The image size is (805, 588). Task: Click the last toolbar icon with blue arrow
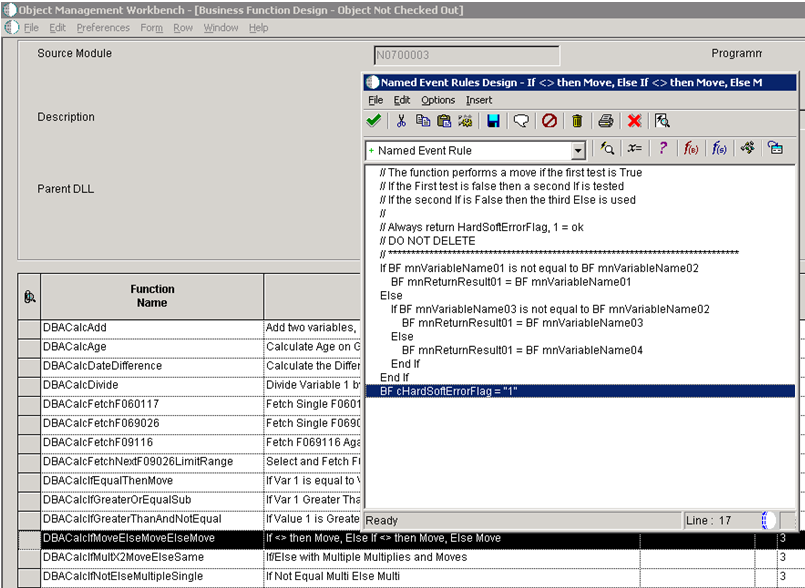click(775, 148)
